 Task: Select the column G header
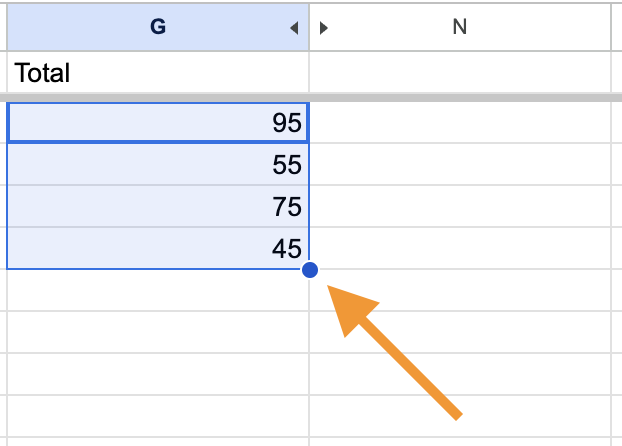[x=157, y=27]
